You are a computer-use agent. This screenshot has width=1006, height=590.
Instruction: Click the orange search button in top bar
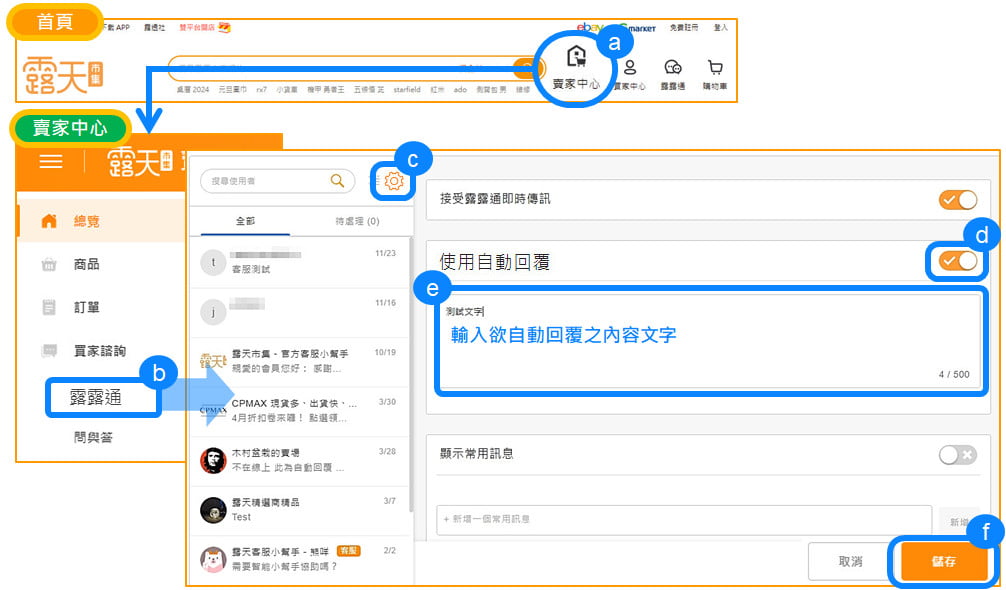coord(523,68)
